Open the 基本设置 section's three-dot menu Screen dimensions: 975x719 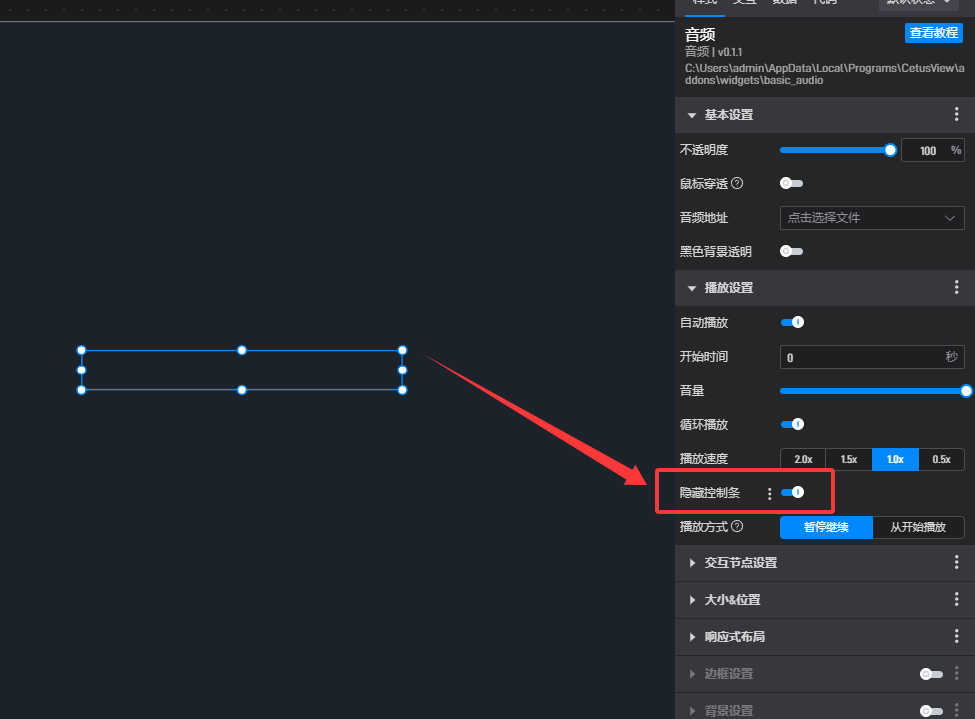click(x=956, y=114)
